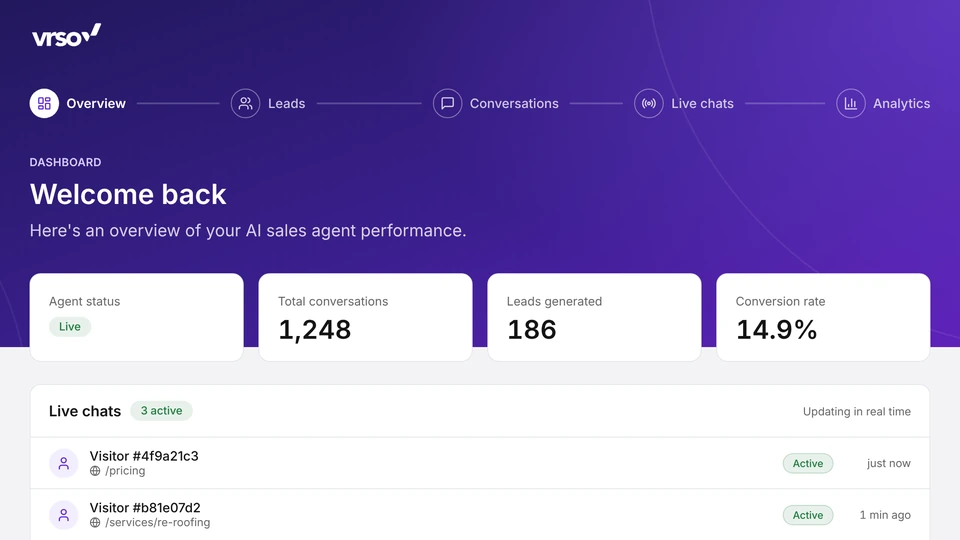Click the 14.9% conversion rate value
This screenshot has width=960, height=540.
point(776,329)
